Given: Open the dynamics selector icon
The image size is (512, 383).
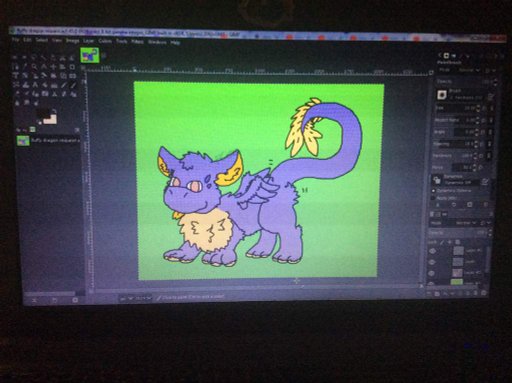Looking at the screenshot, I should coord(437,180).
